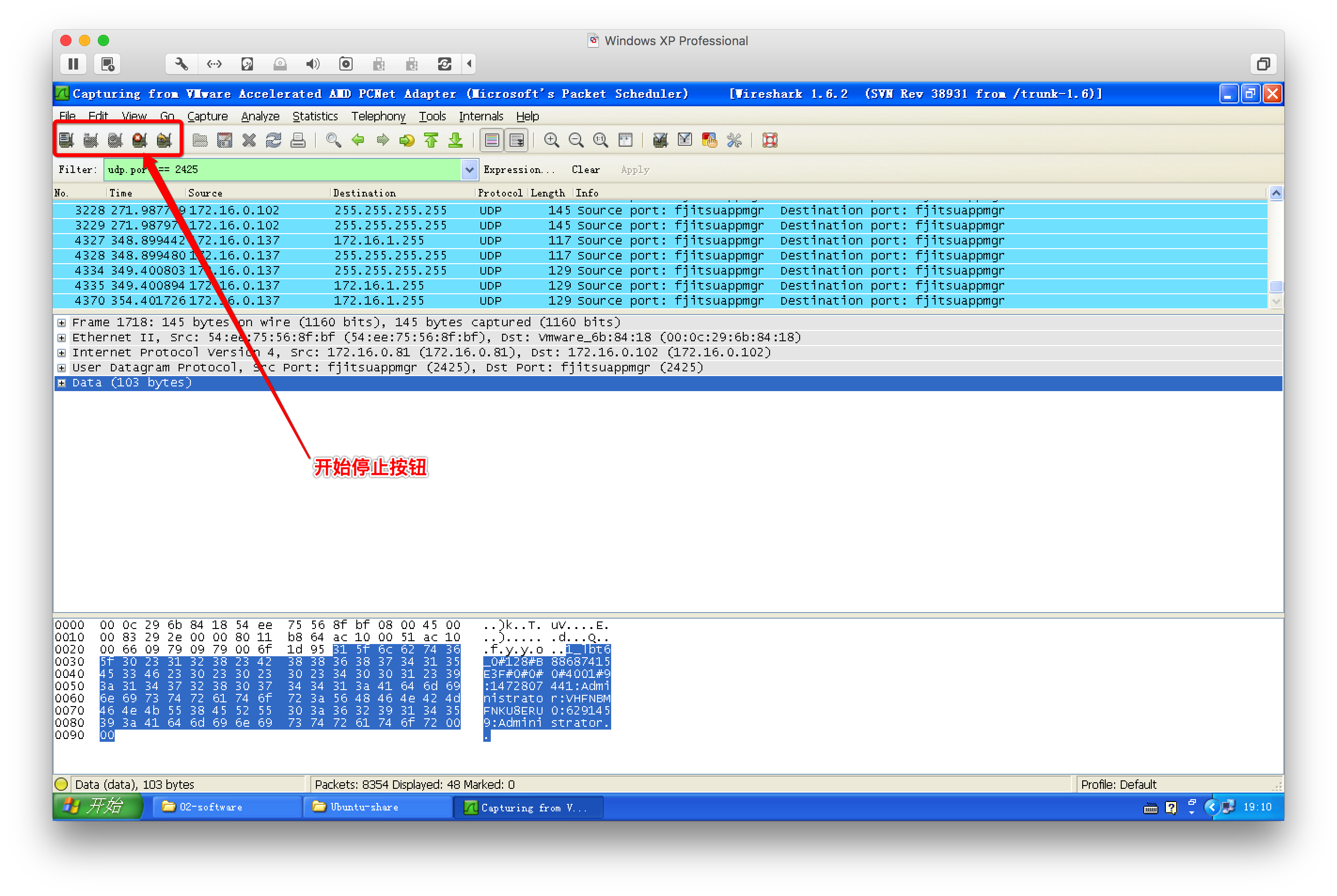Click the Find packet magnifier icon
1337x896 pixels.
(333, 140)
